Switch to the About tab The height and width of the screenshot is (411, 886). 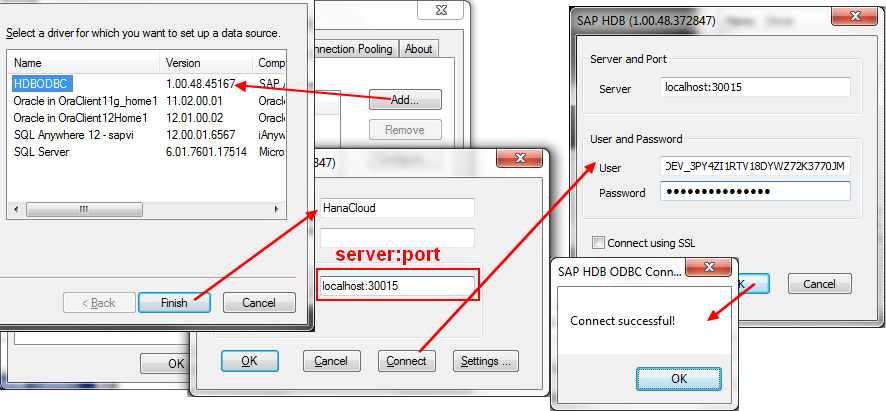click(x=418, y=49)
